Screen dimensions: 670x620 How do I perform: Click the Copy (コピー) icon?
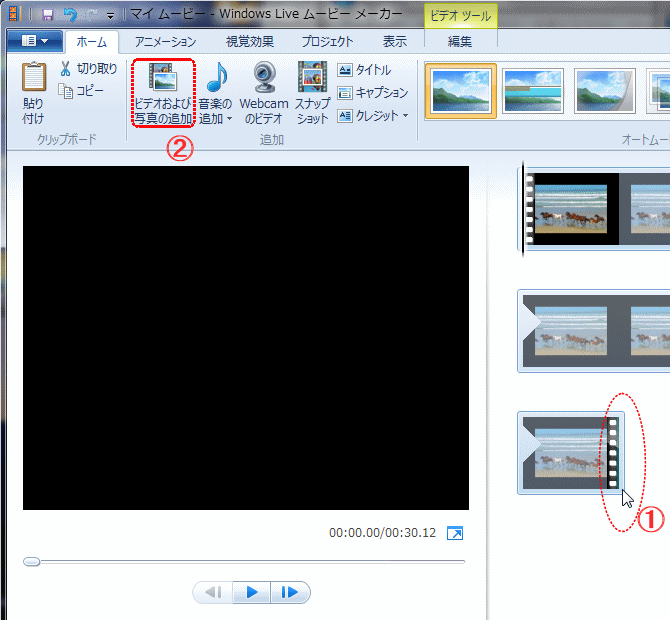tap(66, 91)
